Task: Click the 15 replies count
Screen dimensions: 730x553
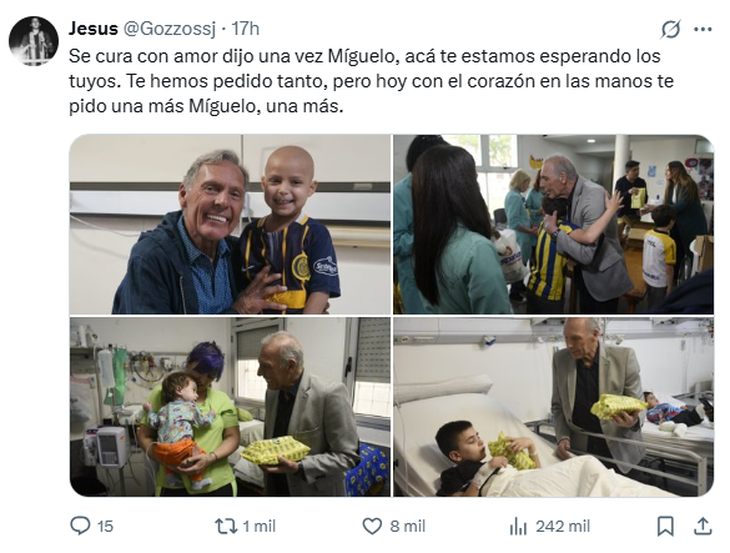Action: coord(105,526)
